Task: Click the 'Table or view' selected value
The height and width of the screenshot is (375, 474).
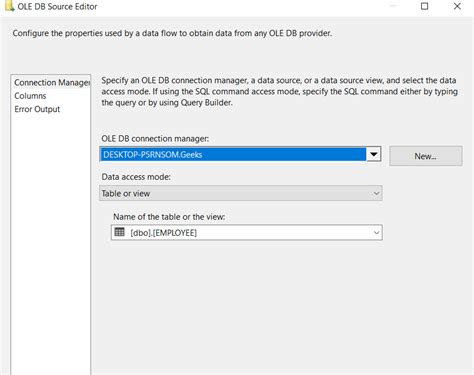Action: [x=126, y=194]
